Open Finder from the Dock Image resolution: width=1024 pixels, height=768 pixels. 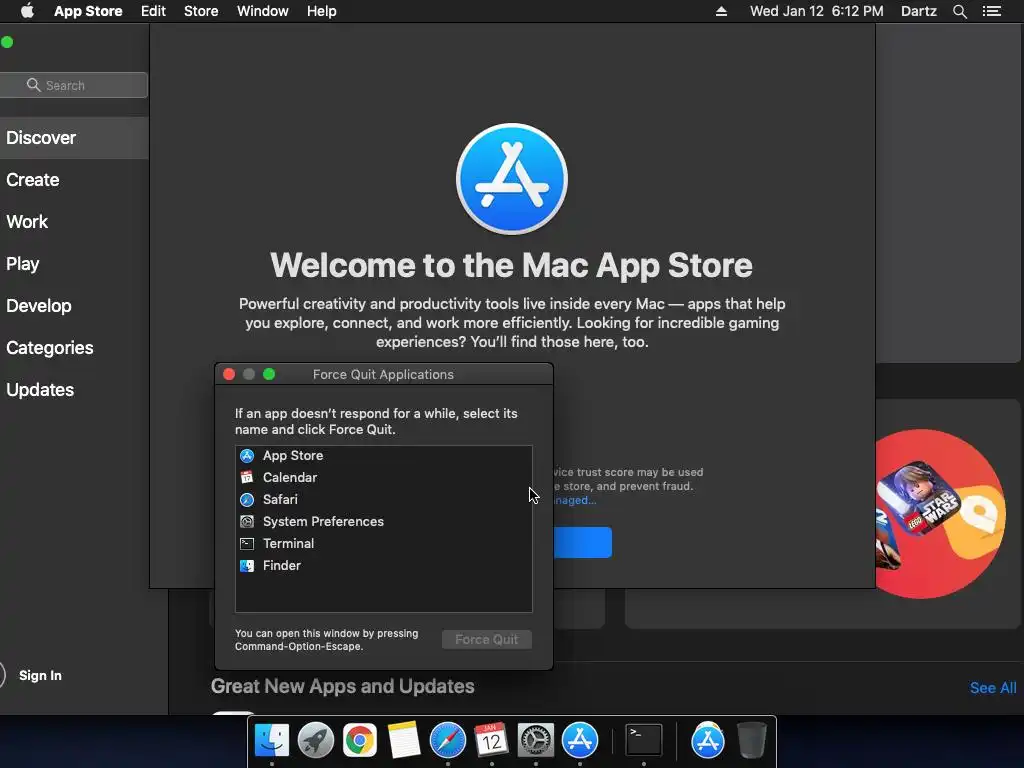tap(272, 740)
